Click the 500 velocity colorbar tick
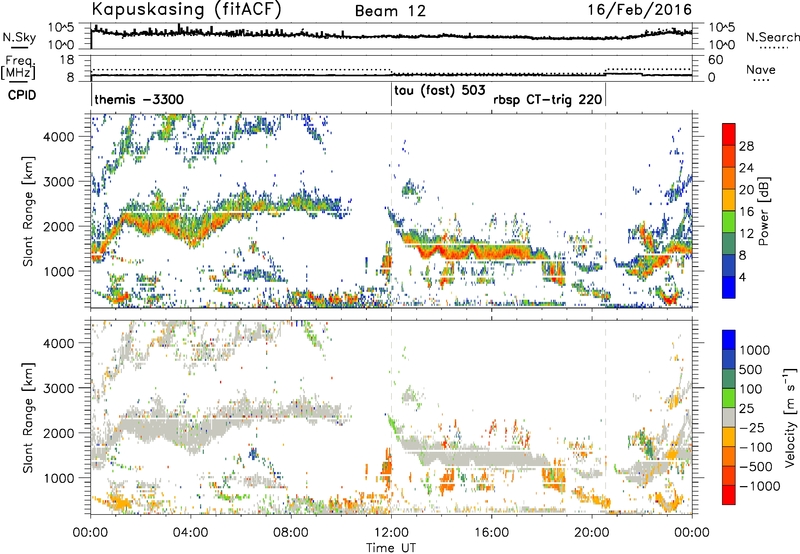 [x=751, y=369]
